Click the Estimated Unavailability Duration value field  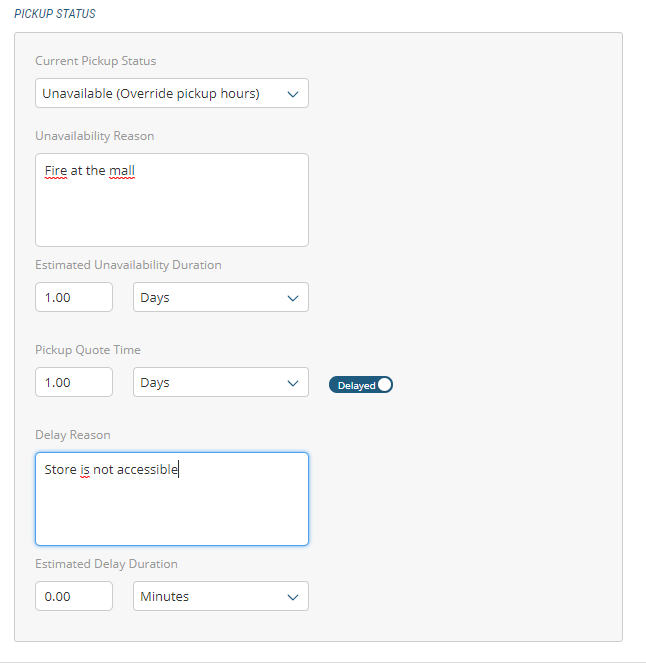pyautogui.click(x=74, y=297)
